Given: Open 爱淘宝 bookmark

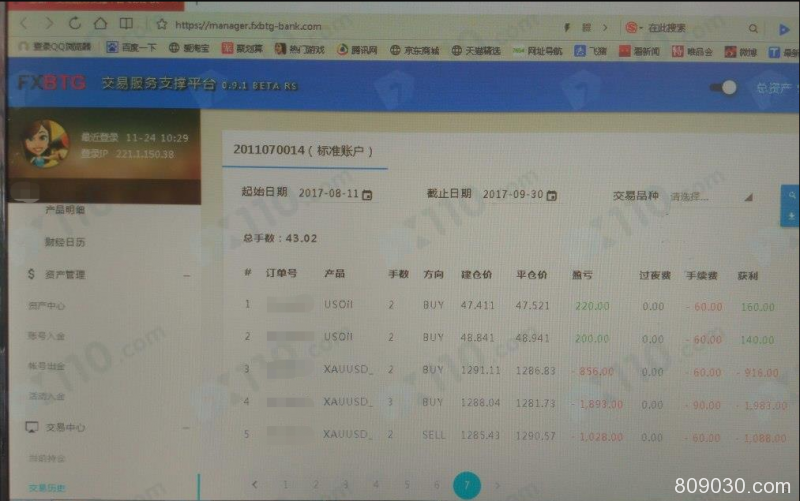Looking at the screenshot, I should (189, 48).
